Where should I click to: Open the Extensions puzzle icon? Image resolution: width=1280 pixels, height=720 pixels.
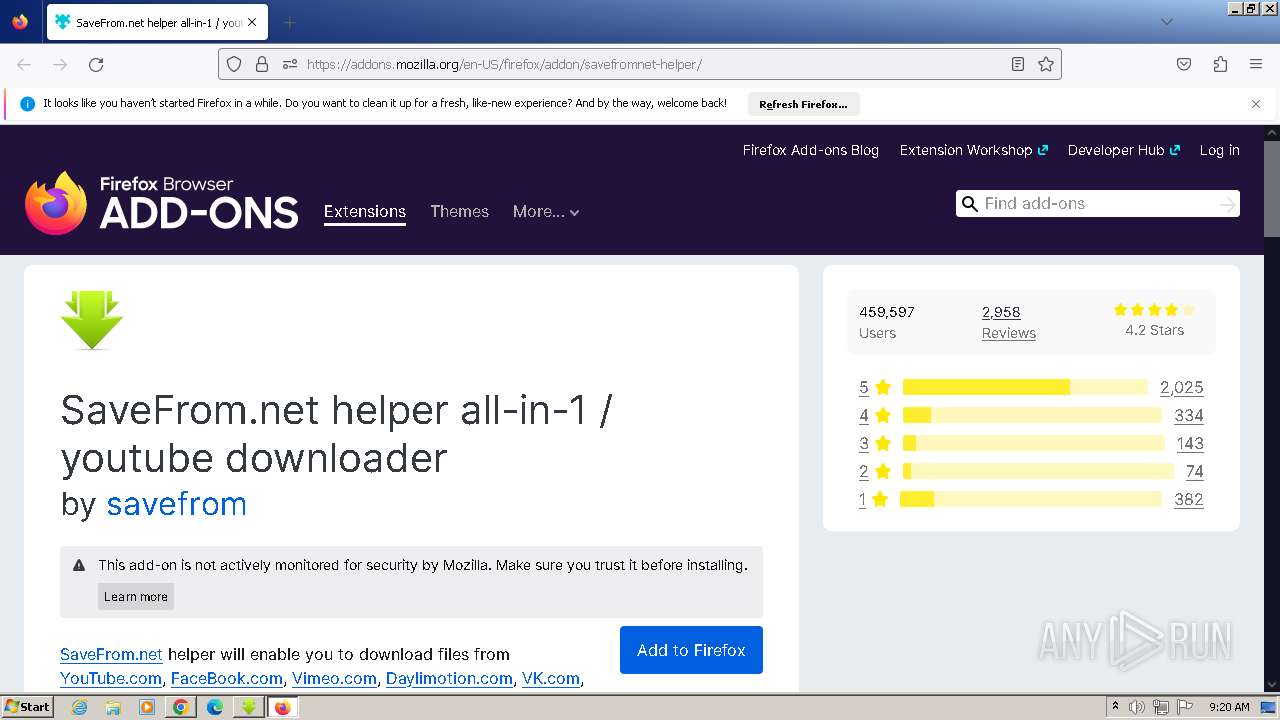point(1220,64)
